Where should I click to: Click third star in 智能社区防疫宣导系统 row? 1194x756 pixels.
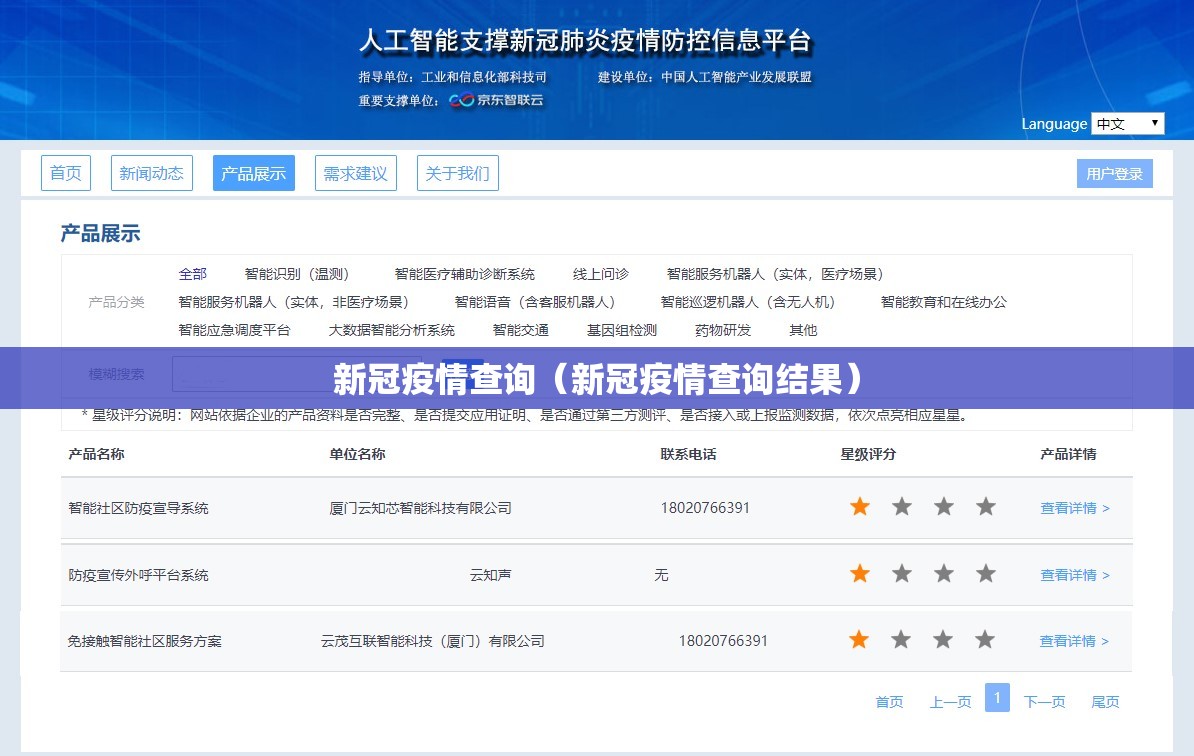(x=943, y=506)
